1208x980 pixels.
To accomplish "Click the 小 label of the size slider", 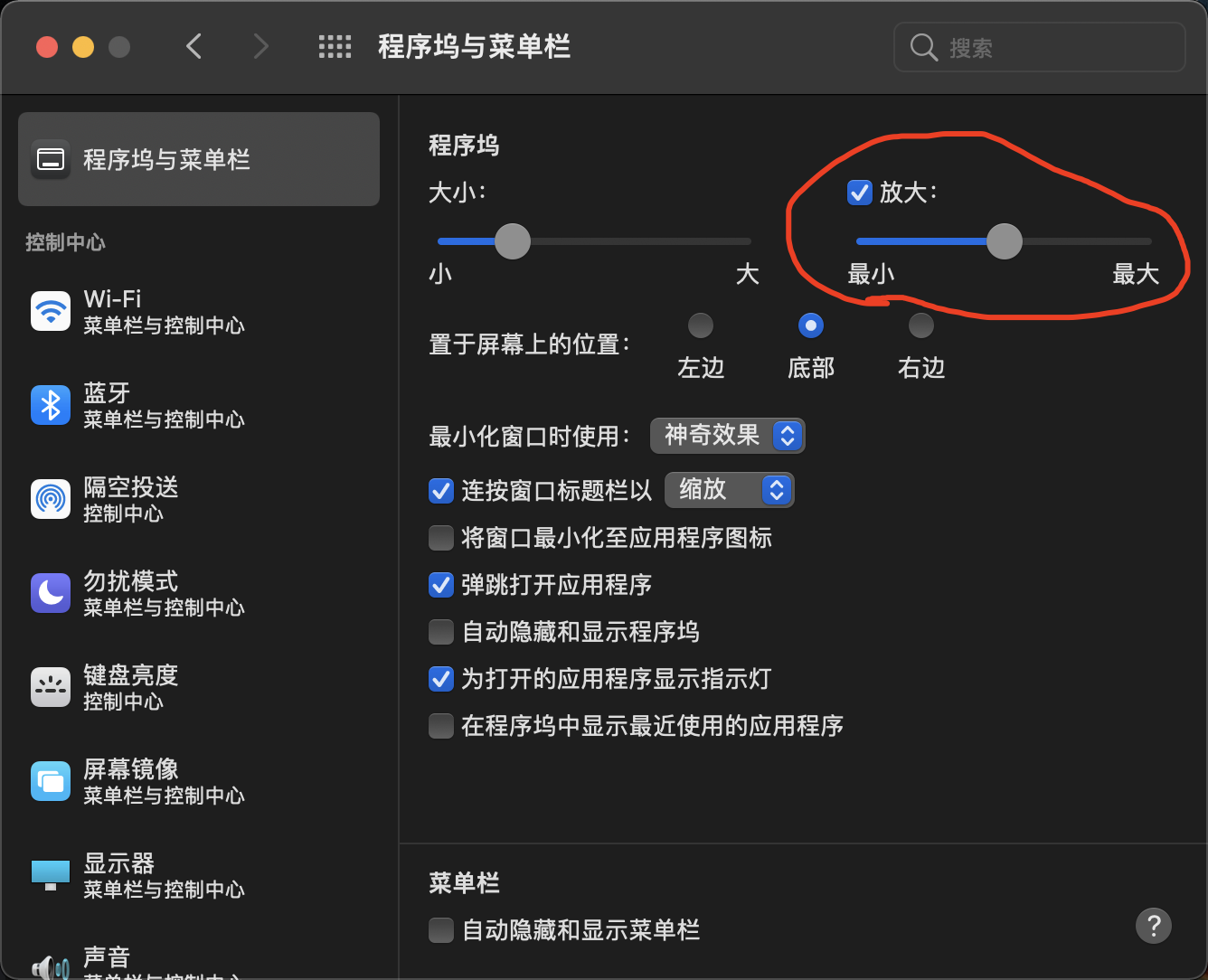I will 440,274.
